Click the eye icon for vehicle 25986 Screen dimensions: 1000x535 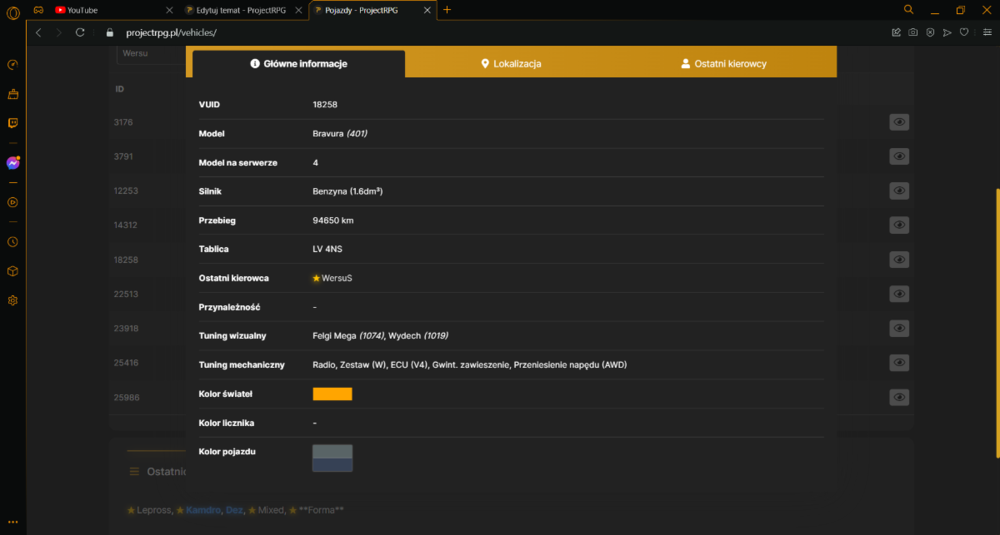[x=899, y=397]
